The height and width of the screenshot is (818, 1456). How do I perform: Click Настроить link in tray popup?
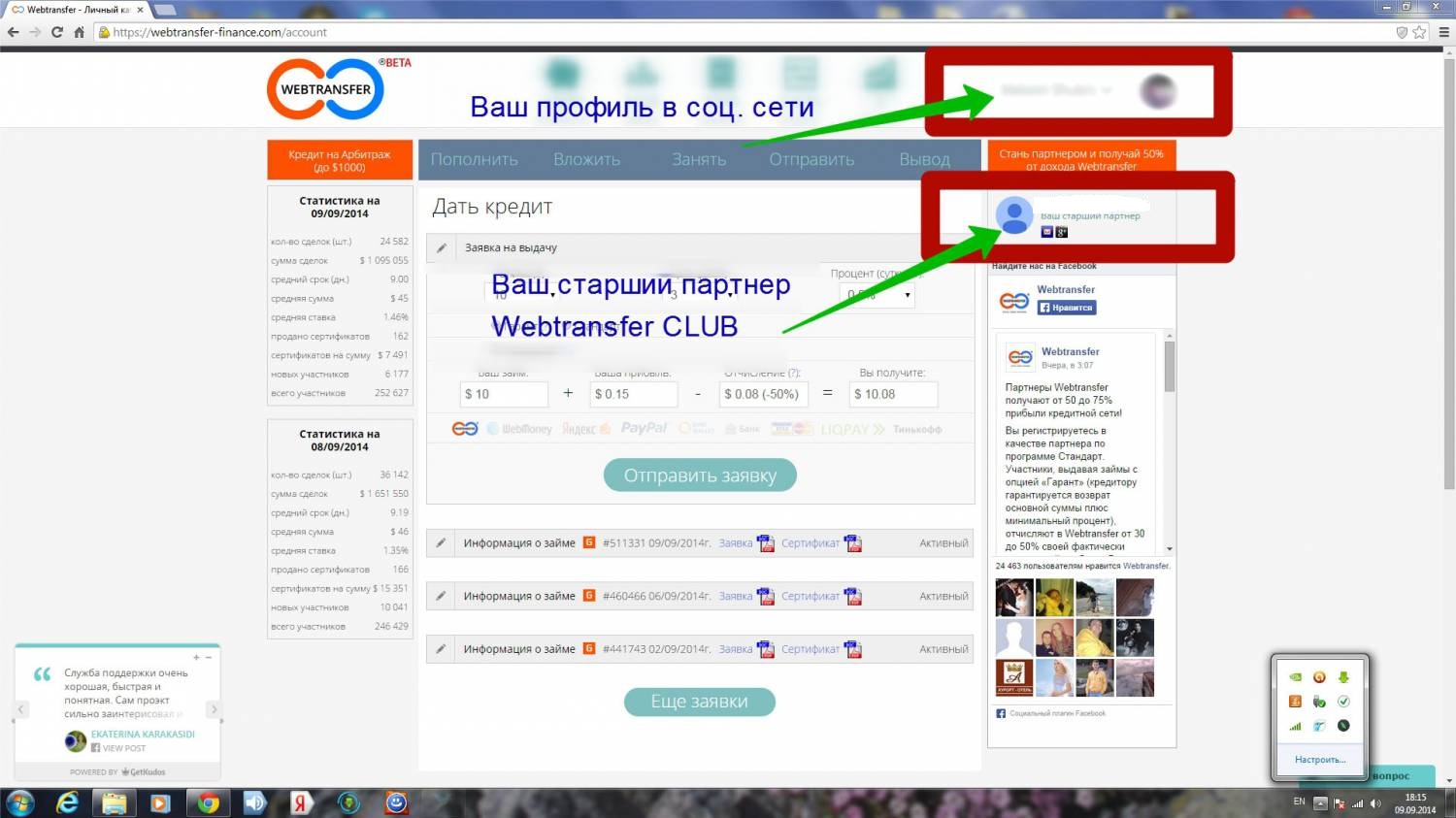(x=1320, y=760)
